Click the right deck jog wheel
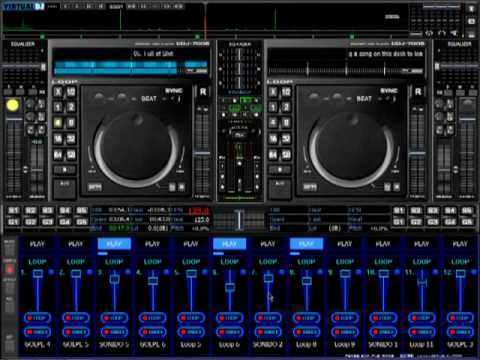The width and height of the screenshot is (480, 360). (x=351, y=148)
